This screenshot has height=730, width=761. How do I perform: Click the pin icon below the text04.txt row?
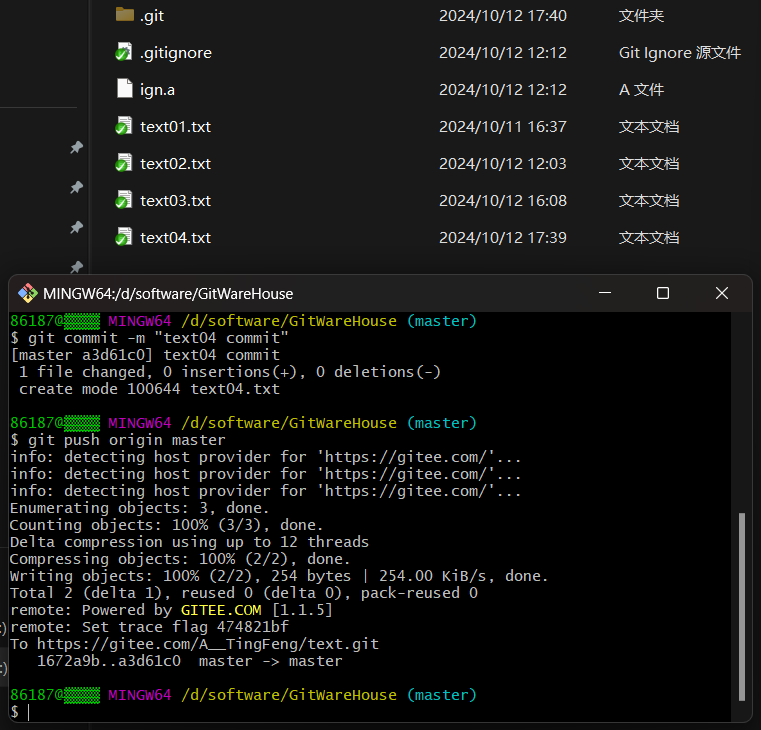click(x=76, y=266)
